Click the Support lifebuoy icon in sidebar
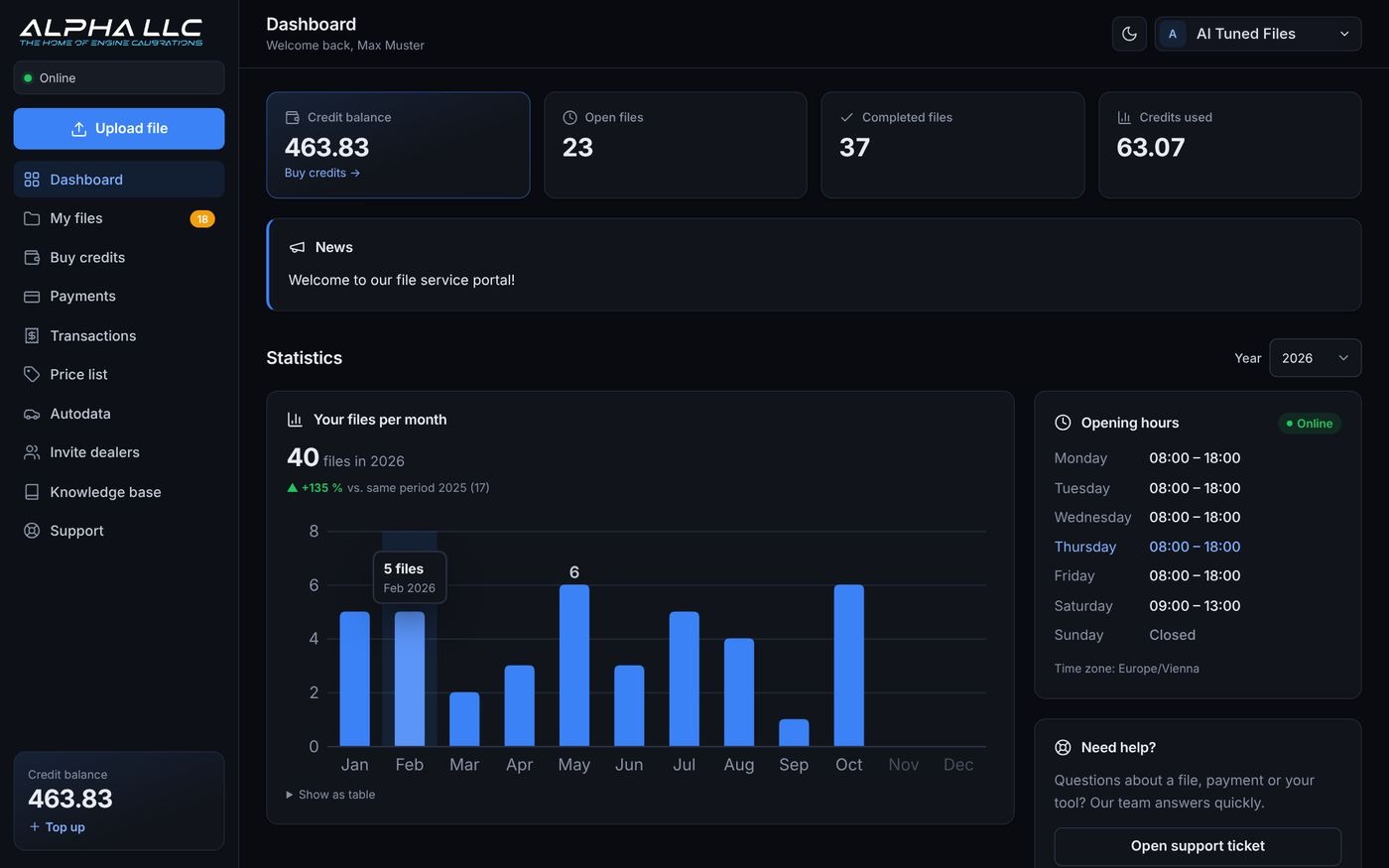1389x868 pixels. (32, 531)
